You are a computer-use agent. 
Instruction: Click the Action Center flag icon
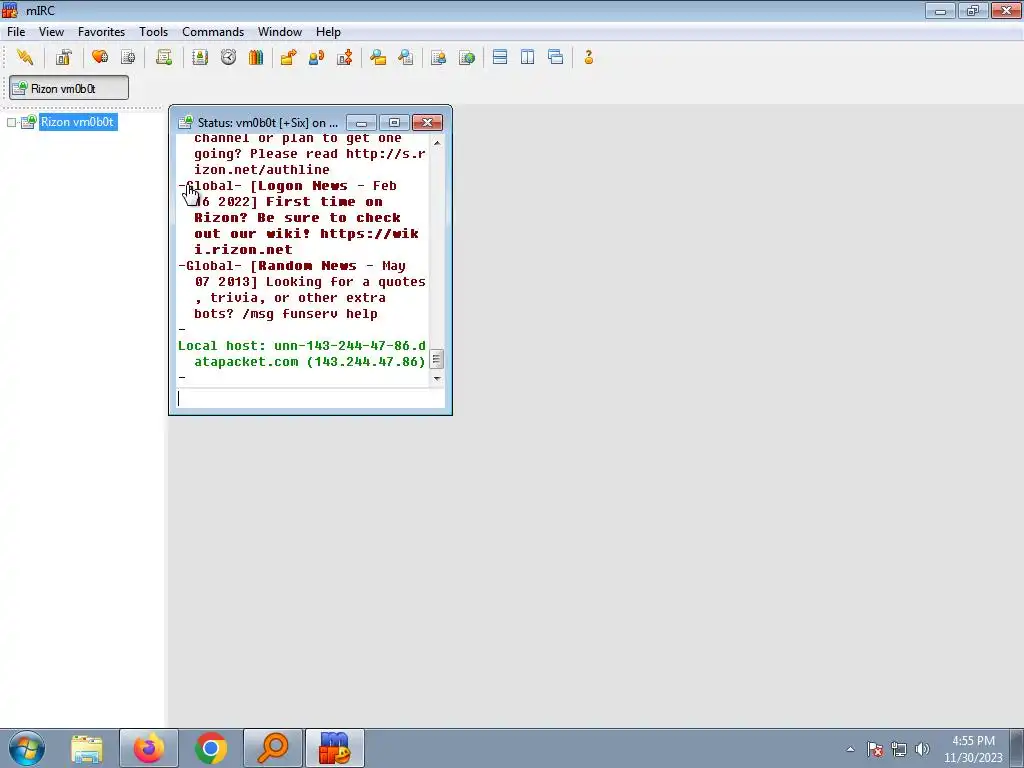click(x=875, y=749)
